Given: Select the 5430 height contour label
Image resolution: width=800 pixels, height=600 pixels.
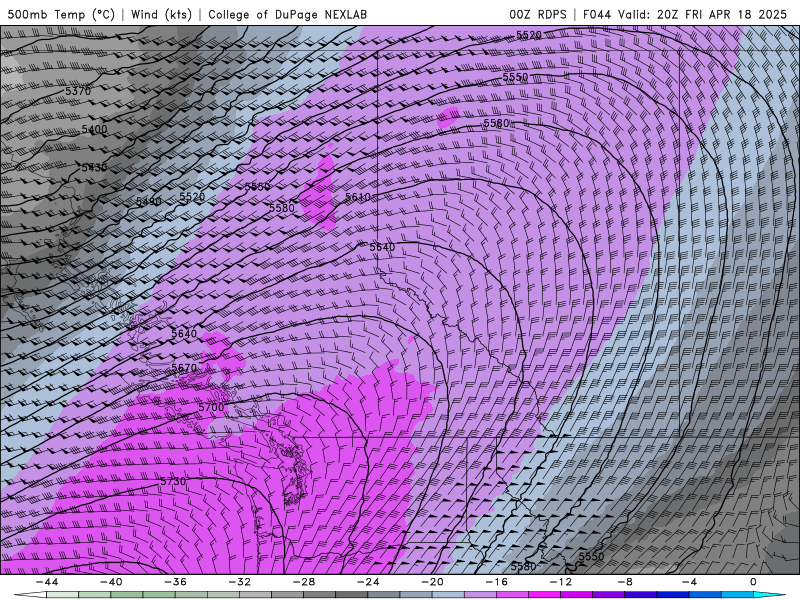Looking at the screenshot, I should (x=94, y=167).
